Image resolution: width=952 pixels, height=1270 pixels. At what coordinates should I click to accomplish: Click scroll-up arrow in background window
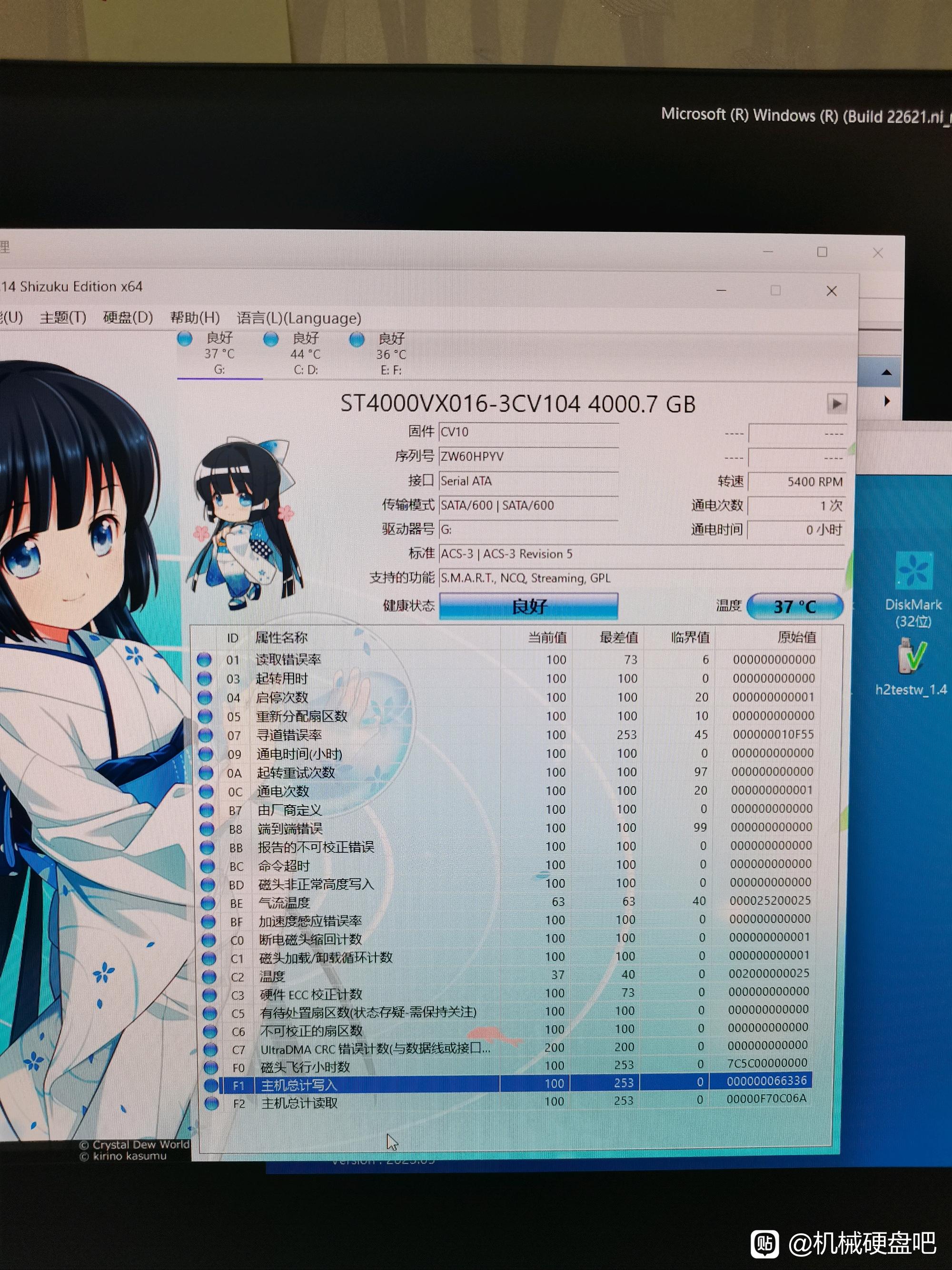pyautogui.click(x=886, y=372)
